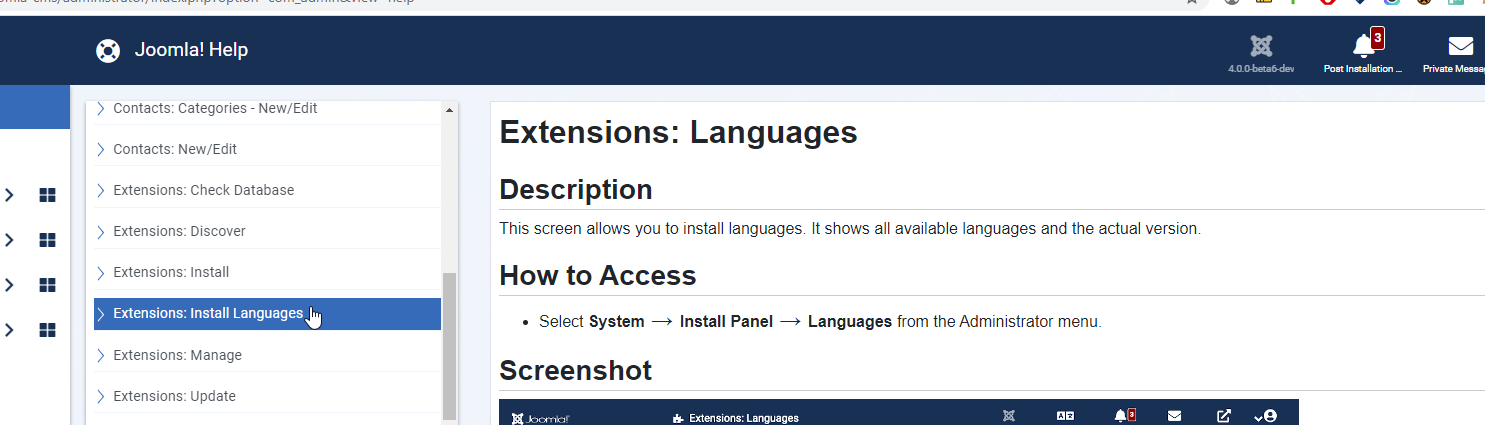Click the Joomla symbol icon in embedded screenshot
This screenshot has width=1485, height=425.
click(x=1009, y=416)
